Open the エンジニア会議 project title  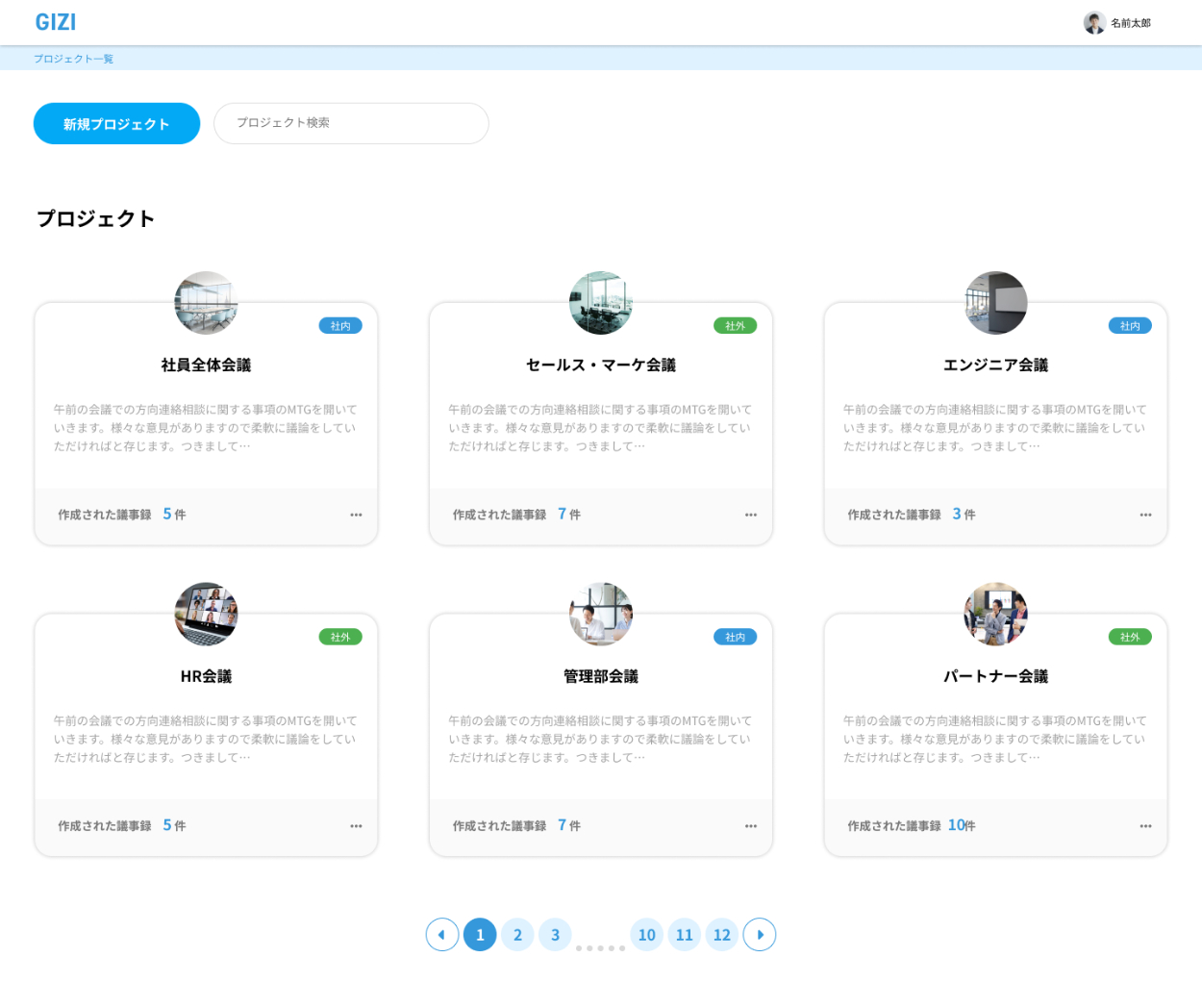[x=995, y=365]
